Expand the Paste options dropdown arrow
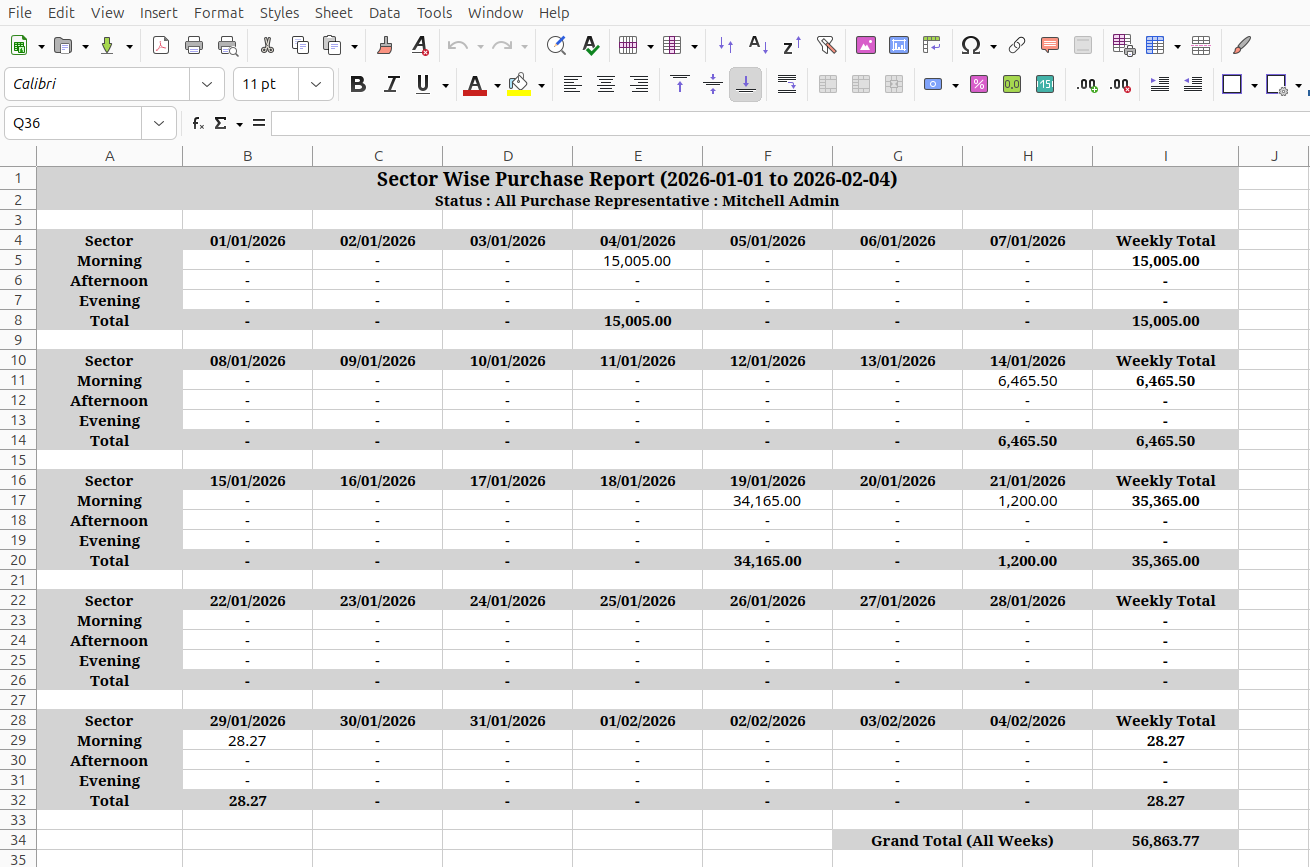This screenshot has height=867, width=1310. coord(354,46)
